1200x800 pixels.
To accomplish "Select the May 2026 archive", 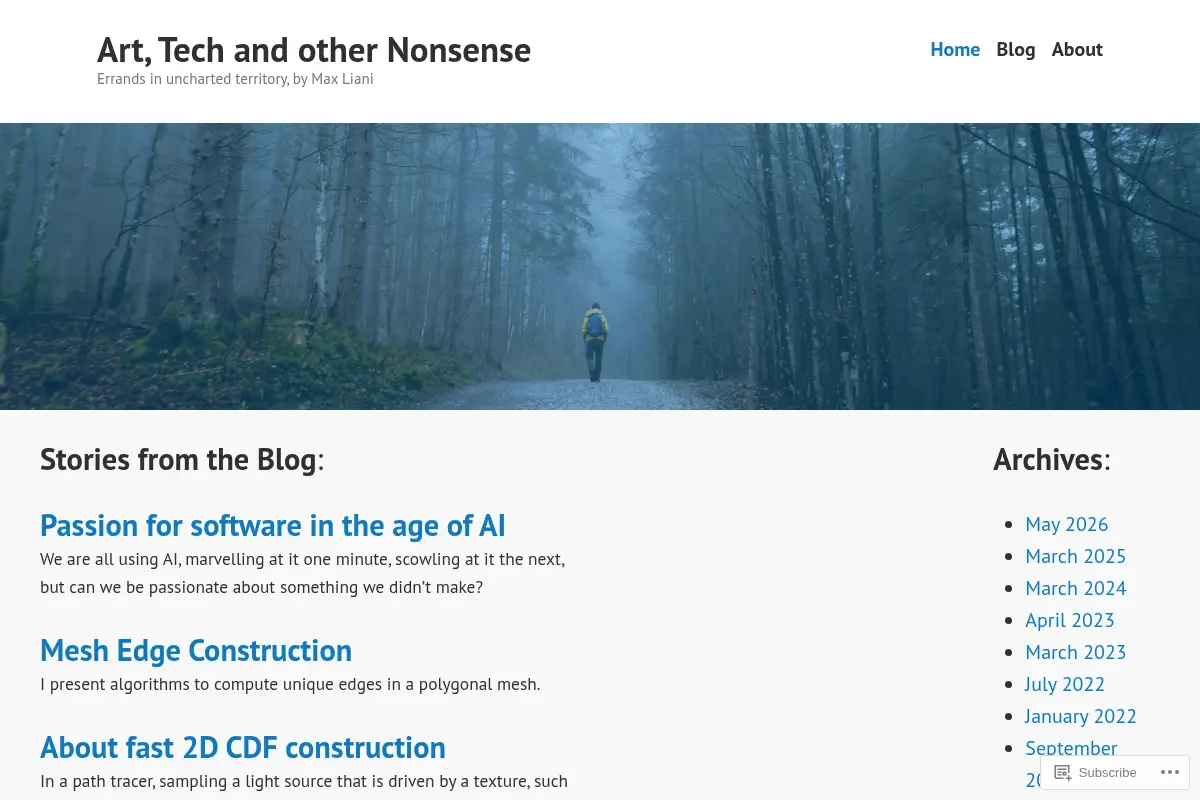I will [x=1067, y=524].
